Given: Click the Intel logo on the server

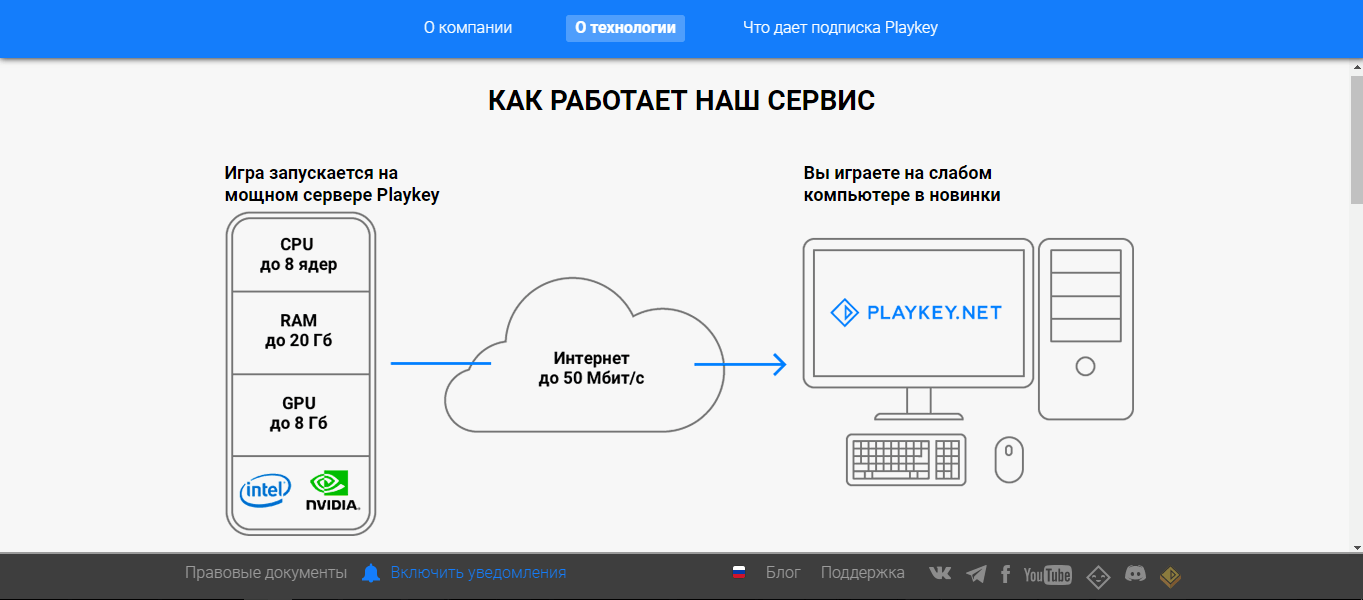Looking at the screenshot, I should tap(265, 491).
